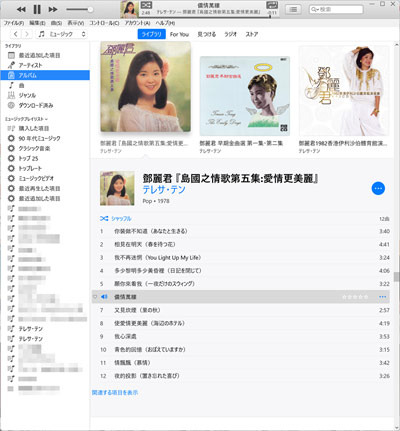Select the 鄧麗君1982香港伊利沙伯體育館 album cover
Screen dimensions: 400x431
point(344,91)
